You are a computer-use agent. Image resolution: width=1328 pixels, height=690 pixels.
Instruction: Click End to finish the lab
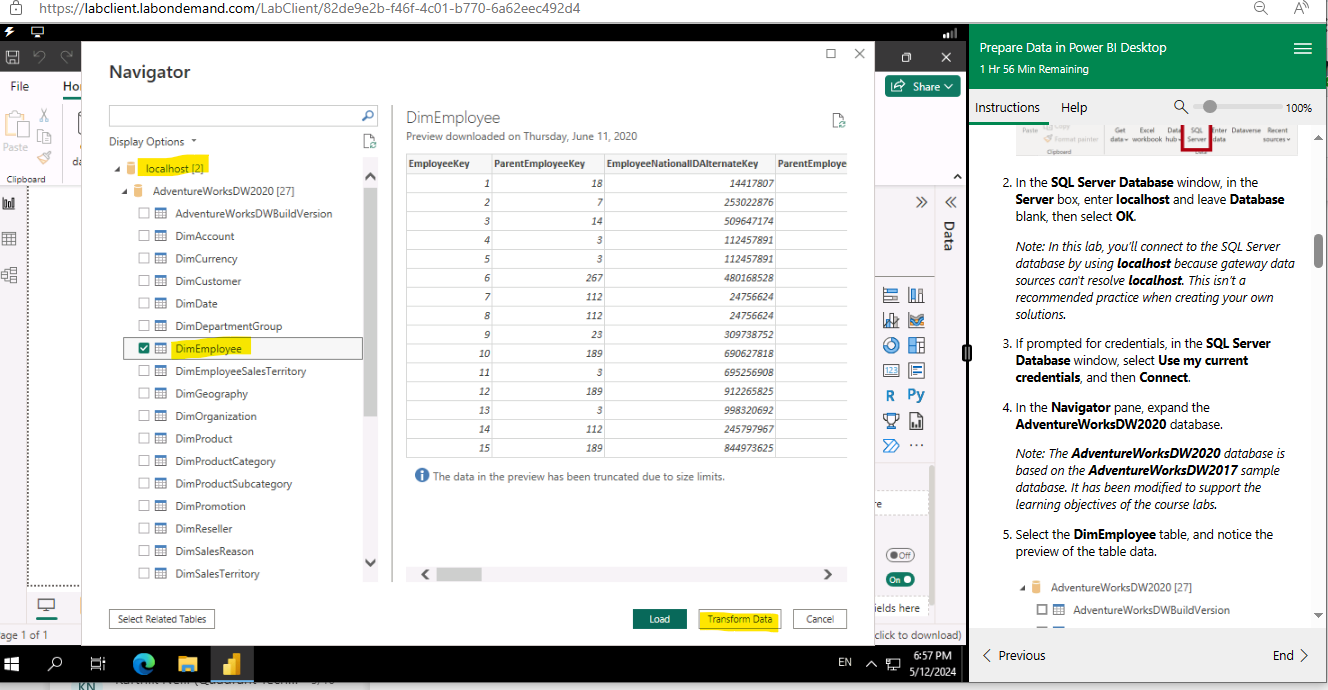click(1290, 655)
